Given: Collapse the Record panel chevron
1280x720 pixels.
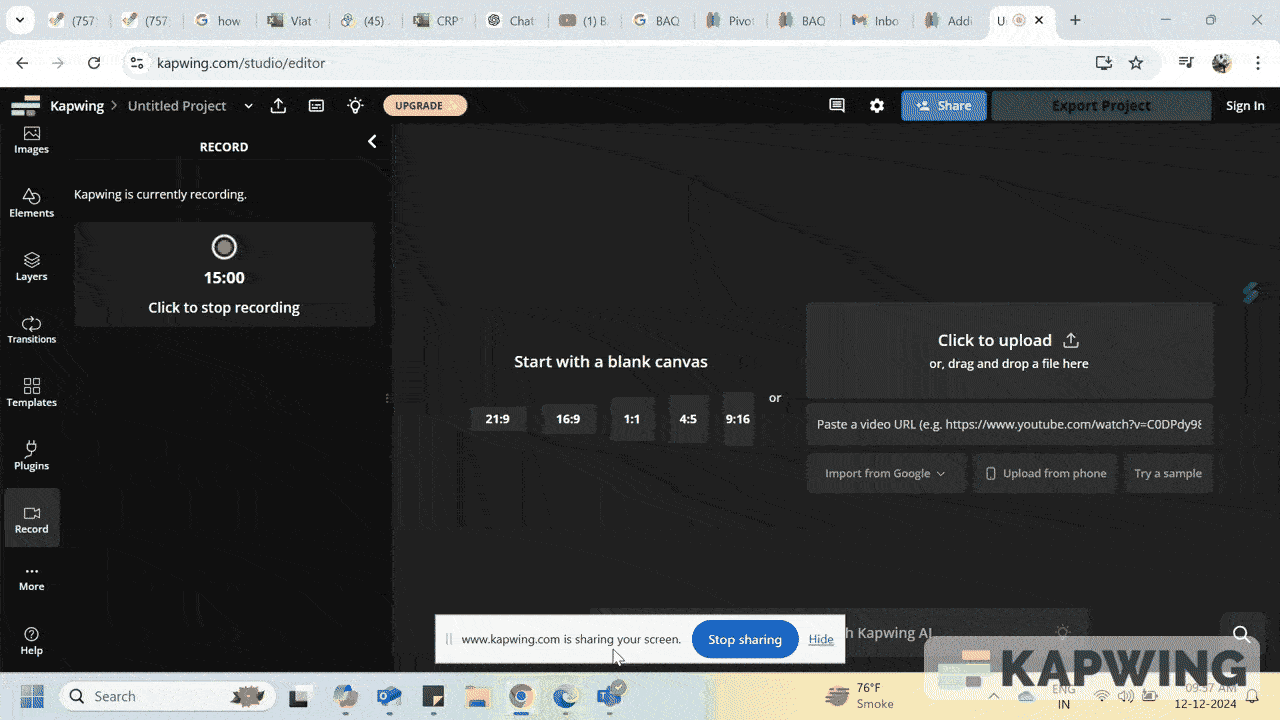Looking at the screenshot, I should [372, 142].
